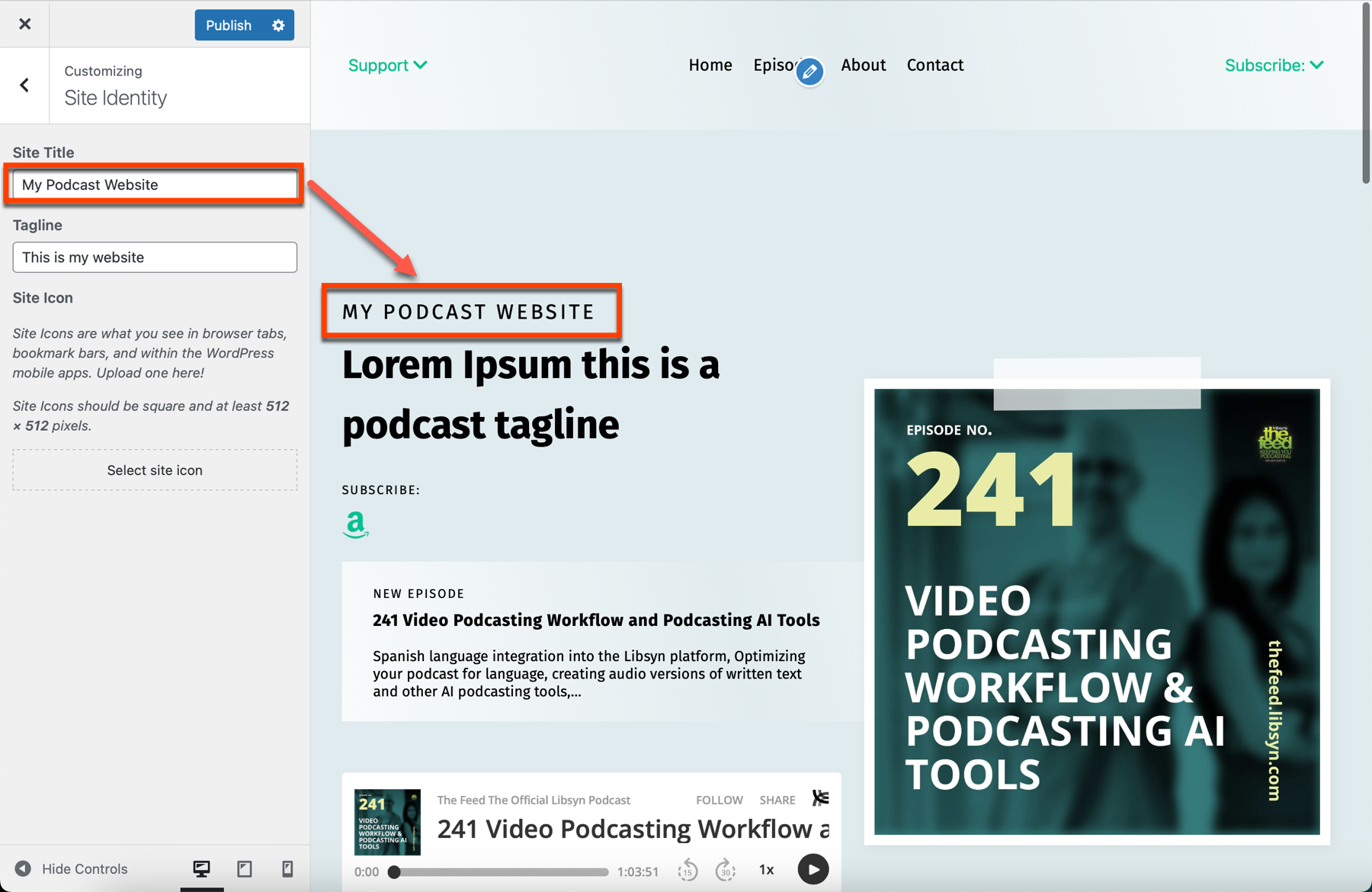Open the Contact menu item
This screenshot has height=892, width=1372.
click(x=935, y=66)
